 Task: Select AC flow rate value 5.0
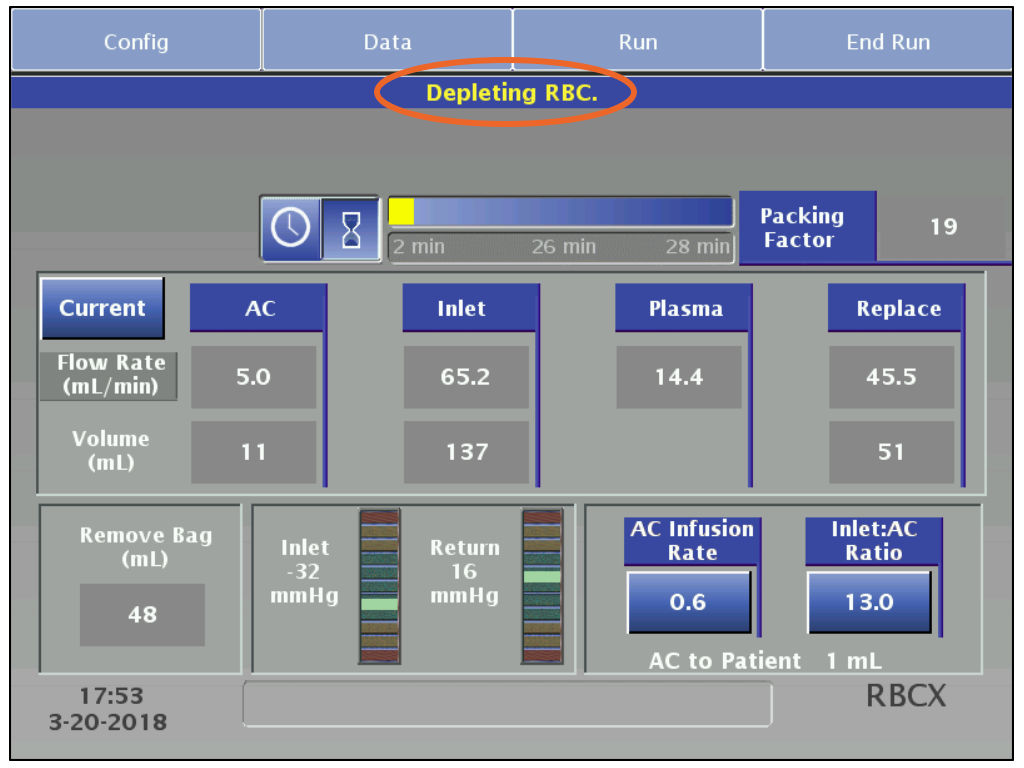tap(253, 377)
